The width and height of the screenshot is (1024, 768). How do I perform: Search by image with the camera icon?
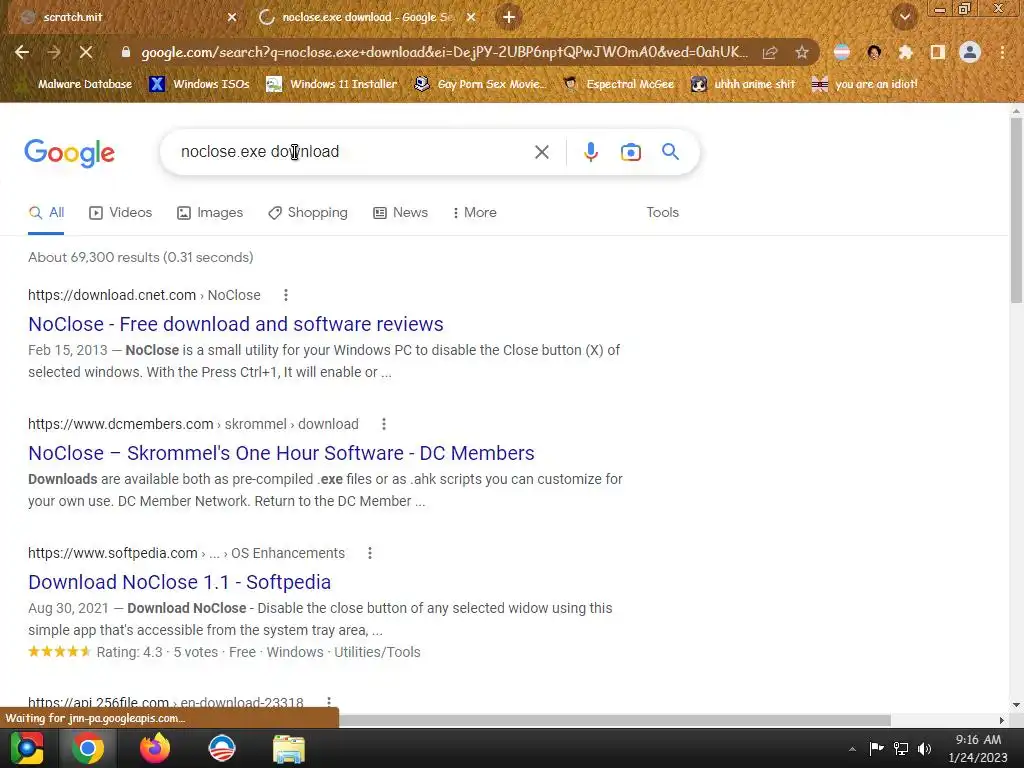coord(630,152)
